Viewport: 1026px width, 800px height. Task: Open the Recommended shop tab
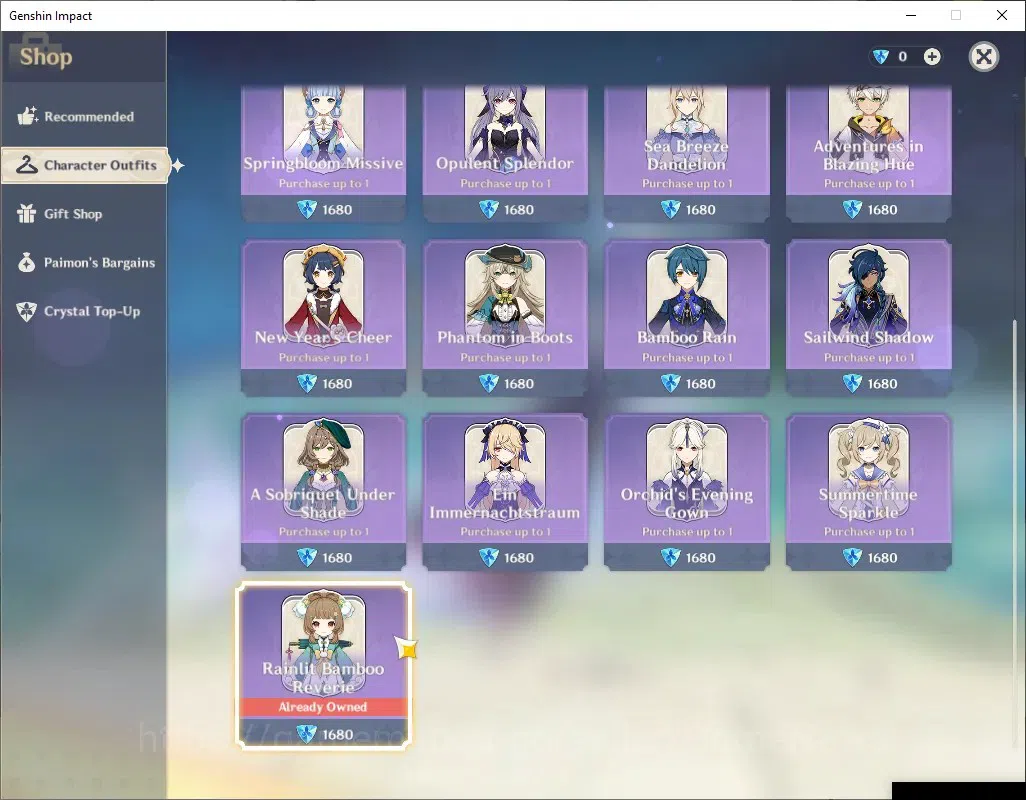84,116
